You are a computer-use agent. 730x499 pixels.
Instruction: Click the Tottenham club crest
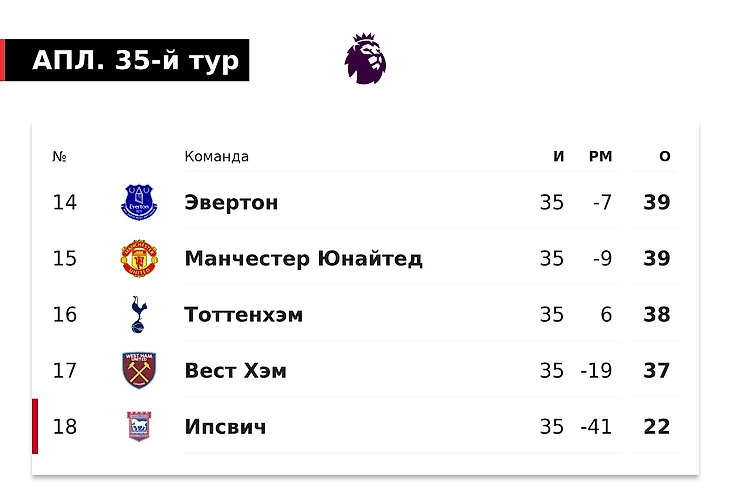click(x=138, y=315)
